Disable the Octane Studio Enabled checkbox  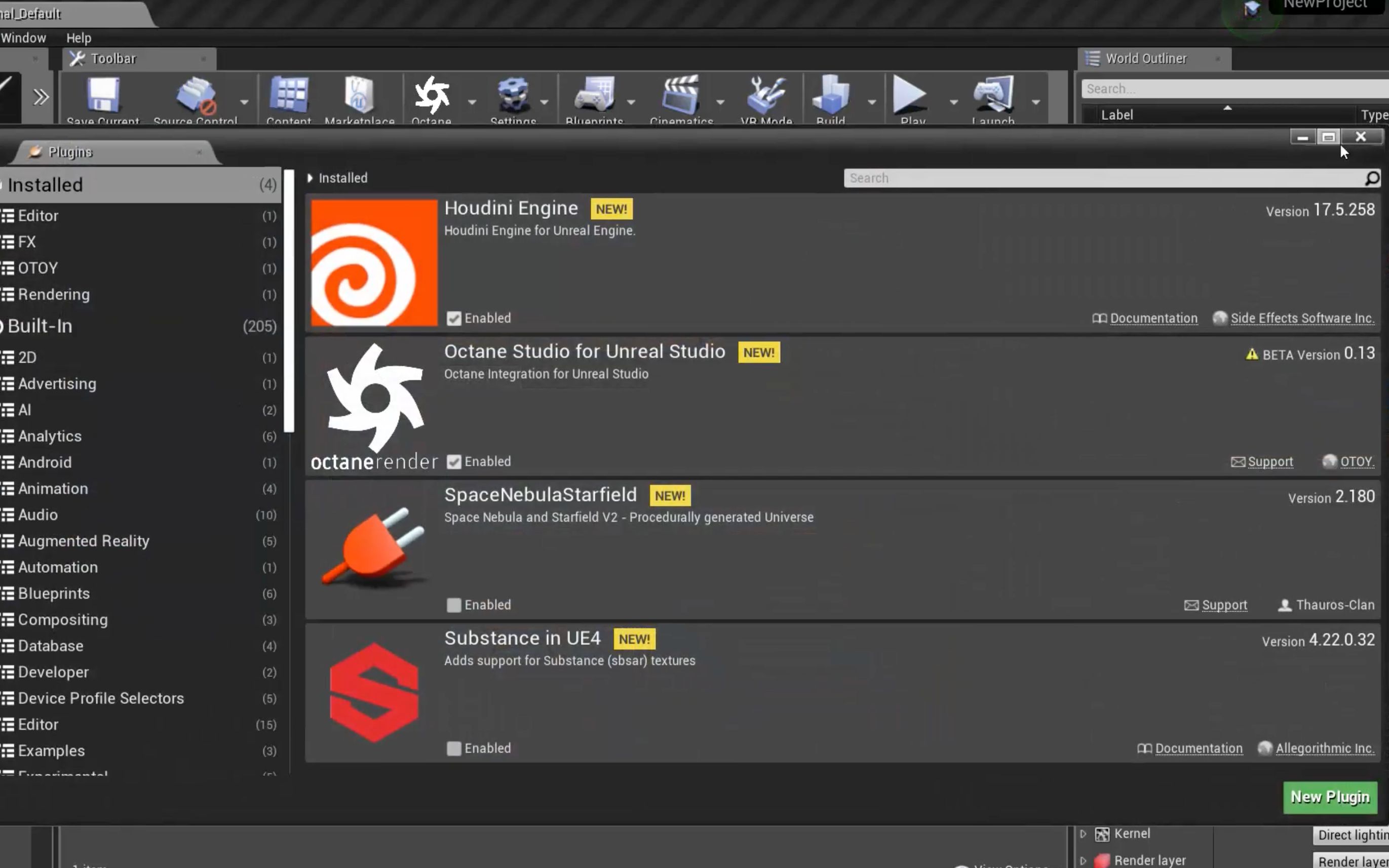point(453,462)
